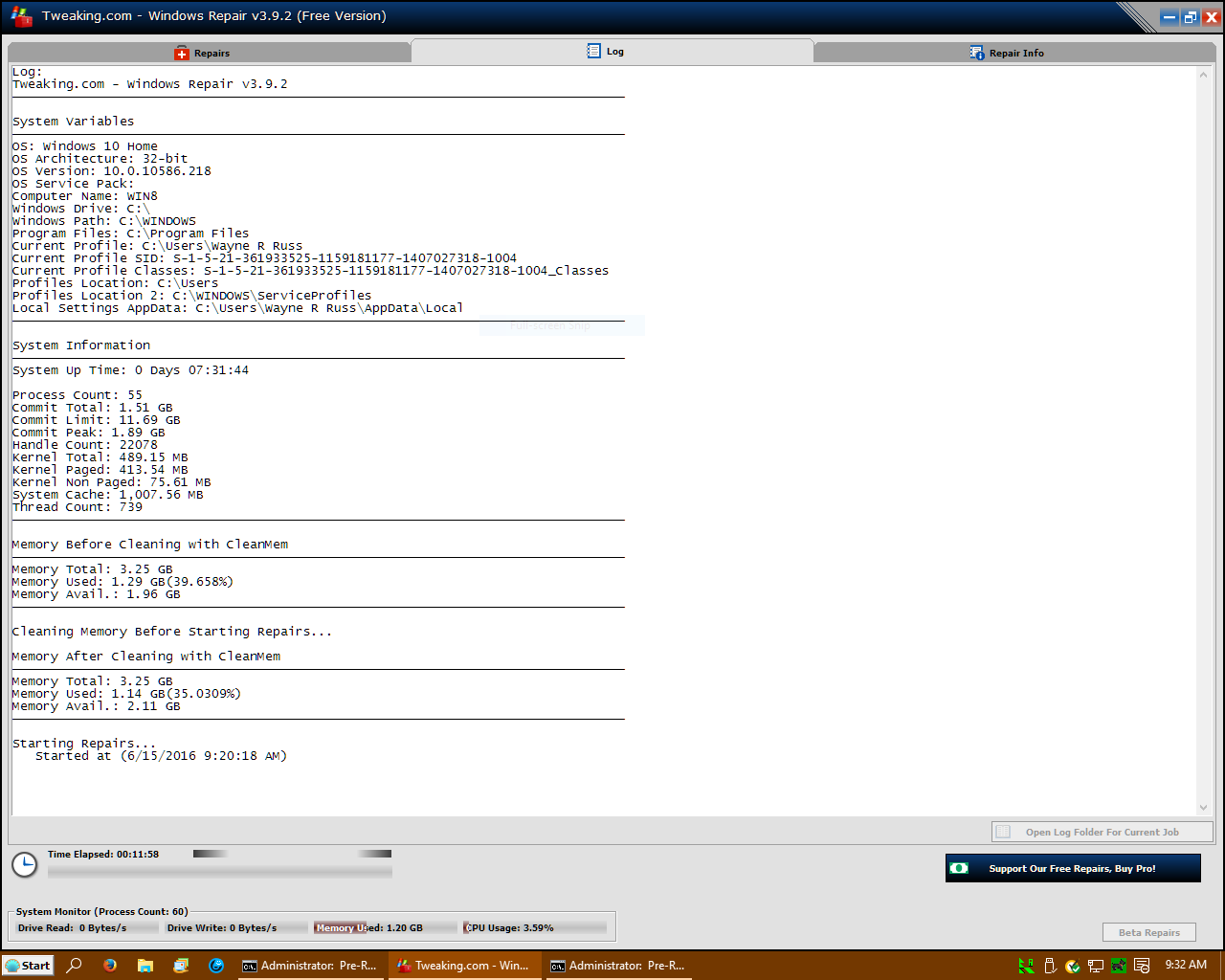This screenshot has width=1225, height=980.
Task: Select the Log tab
Action: [606, 52]
